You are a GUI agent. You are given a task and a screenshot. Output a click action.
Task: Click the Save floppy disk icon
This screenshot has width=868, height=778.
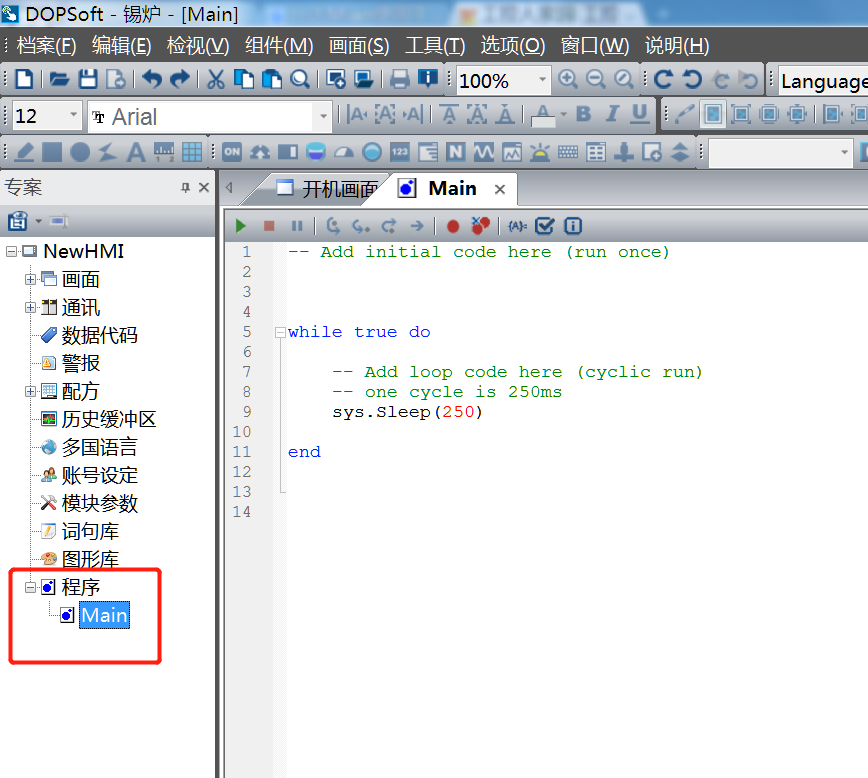click(x=88, y=80)
